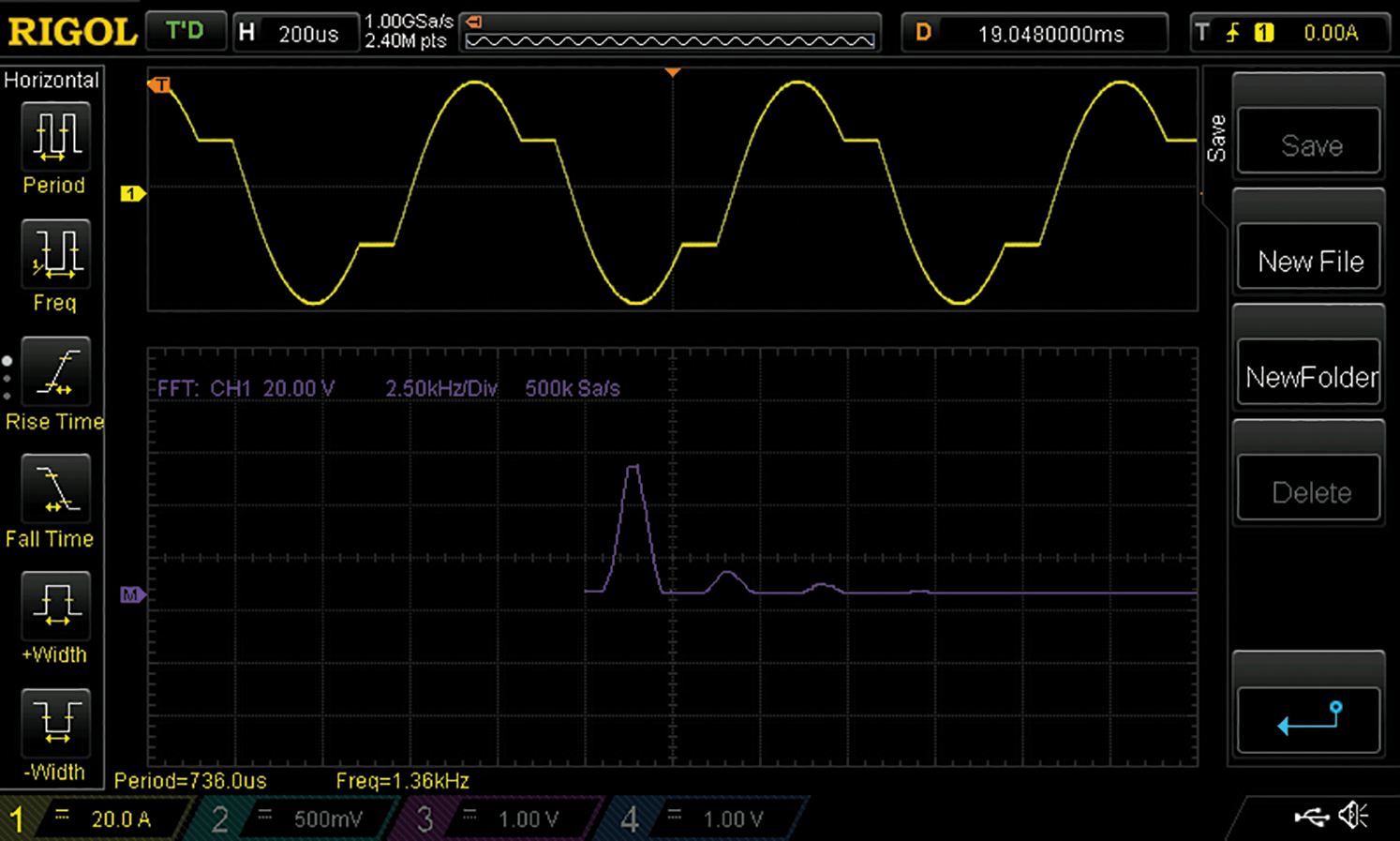This screenshot has height=841, width=1400.
Task: Click the horizontal timebase 200us field
Action: click(x=296, y=34)
